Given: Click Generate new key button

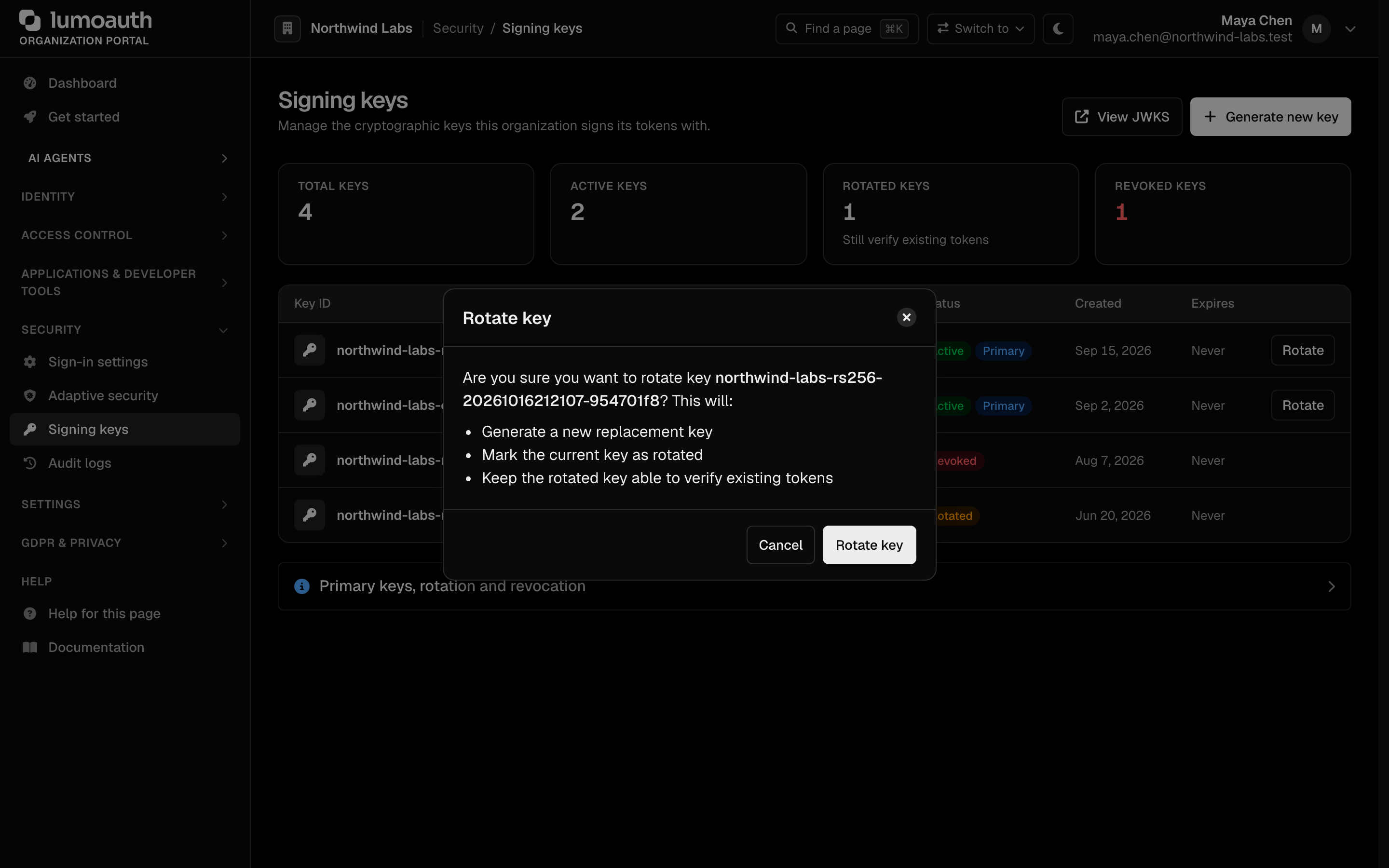Looking at the screenshot, I should [x=1270, y=117].
